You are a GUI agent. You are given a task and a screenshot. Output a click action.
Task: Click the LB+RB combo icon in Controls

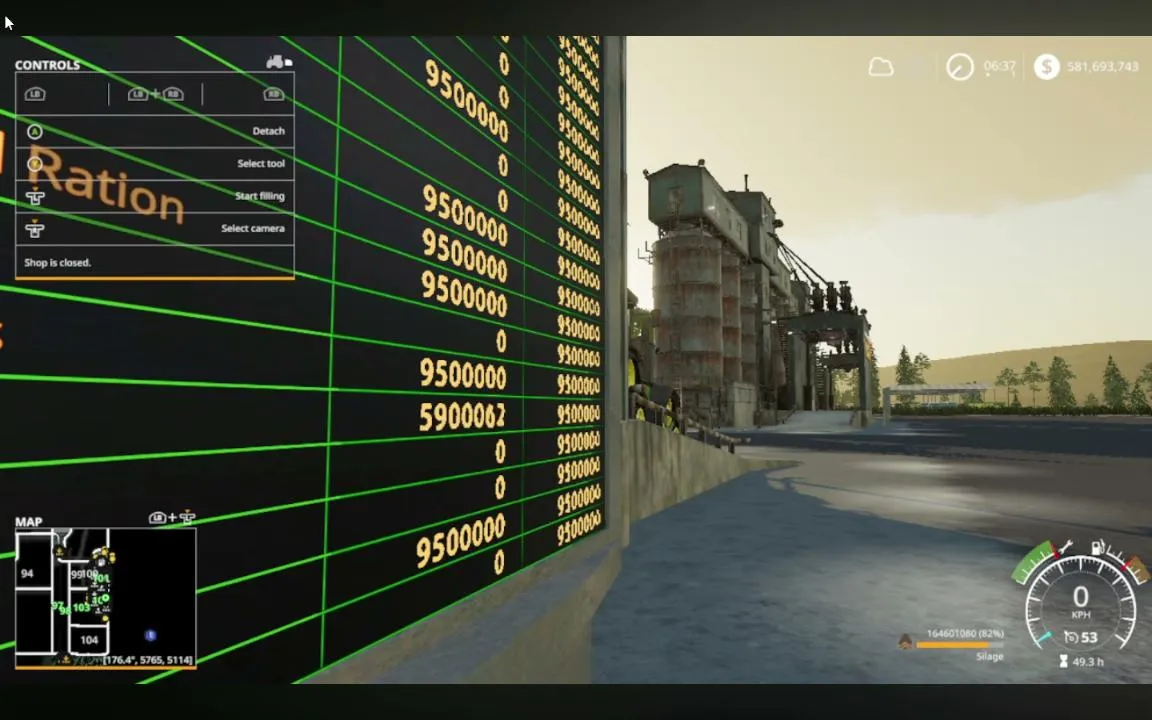coord(155,94)
